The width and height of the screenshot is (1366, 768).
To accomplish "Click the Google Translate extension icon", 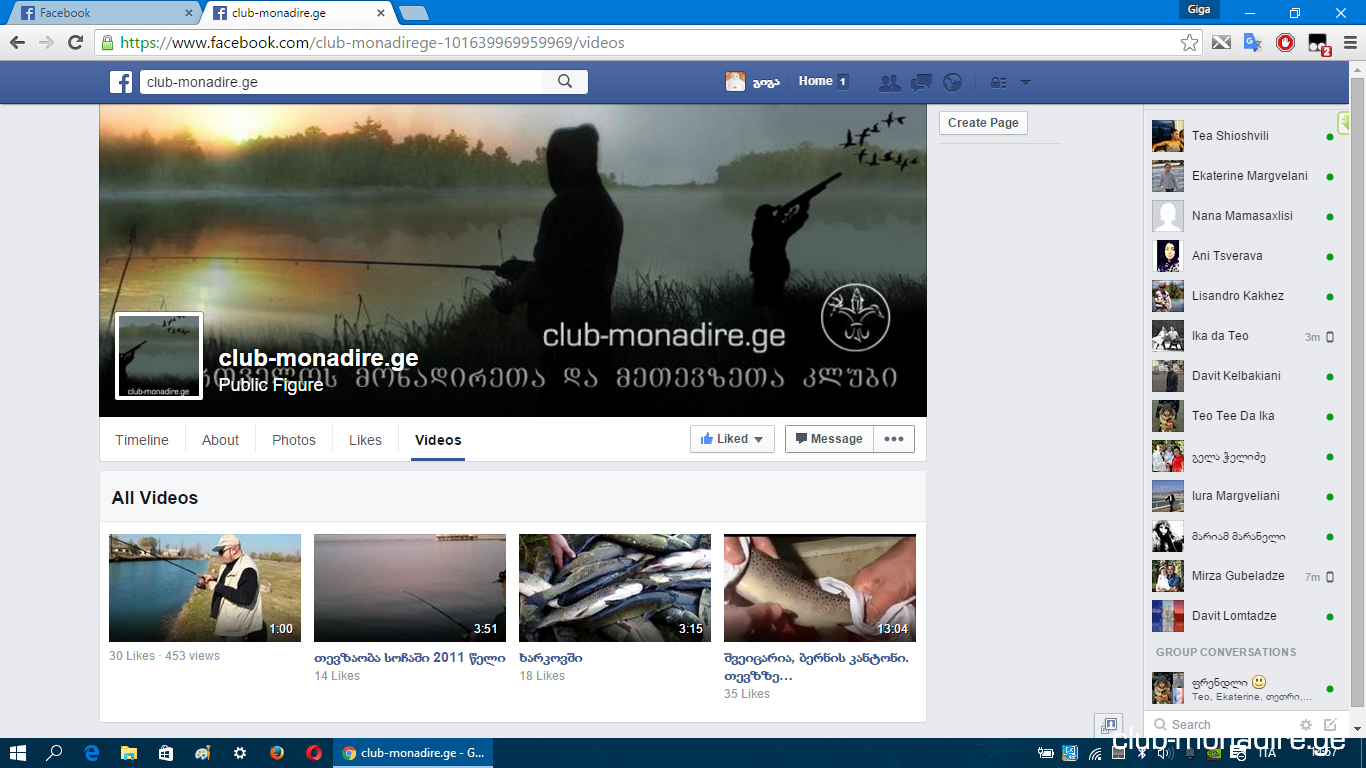I will click(1252, 43).
